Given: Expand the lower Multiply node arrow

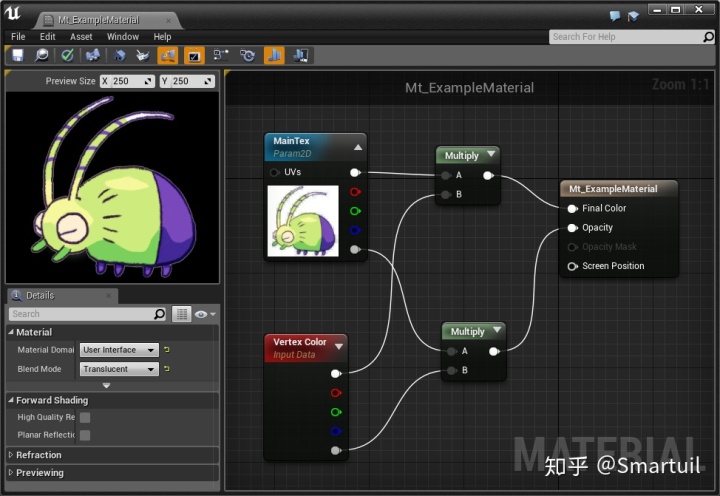Looking at the screenshot, I should [x=497, y=330].
